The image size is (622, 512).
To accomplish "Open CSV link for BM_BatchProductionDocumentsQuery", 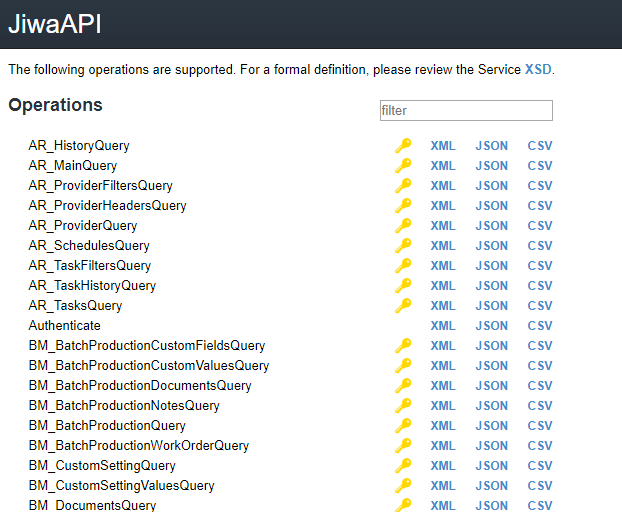I will (x=539, y=385).
